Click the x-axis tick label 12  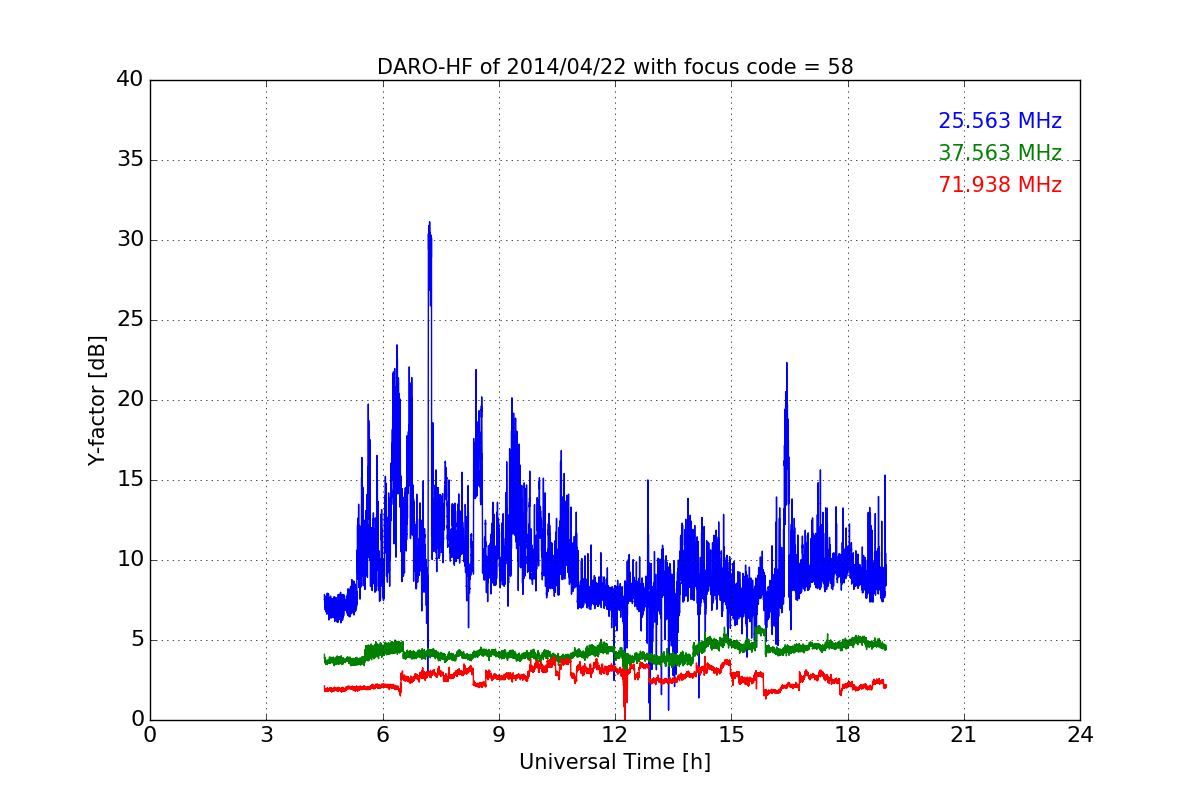click(x=615, y=735)
